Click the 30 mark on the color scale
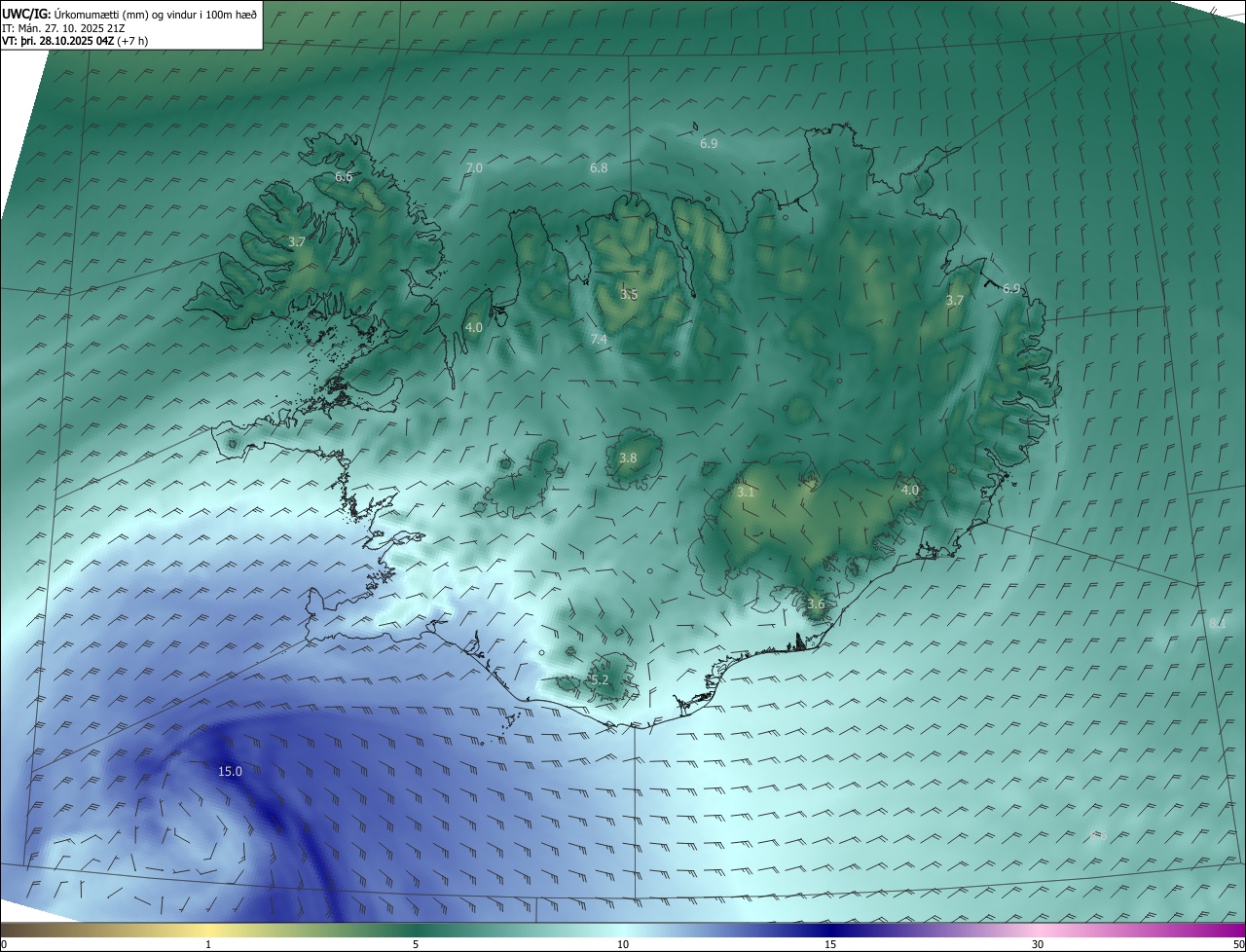The image size is (1246, 952). 1038,944
